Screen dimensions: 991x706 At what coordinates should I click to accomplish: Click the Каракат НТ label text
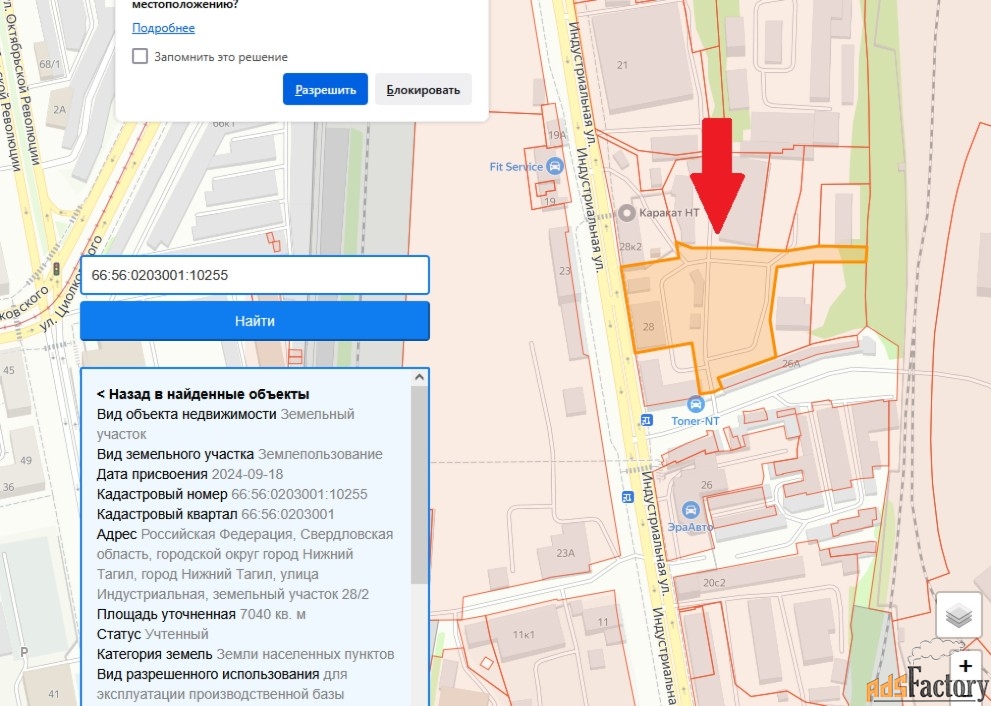pos(669,213)
